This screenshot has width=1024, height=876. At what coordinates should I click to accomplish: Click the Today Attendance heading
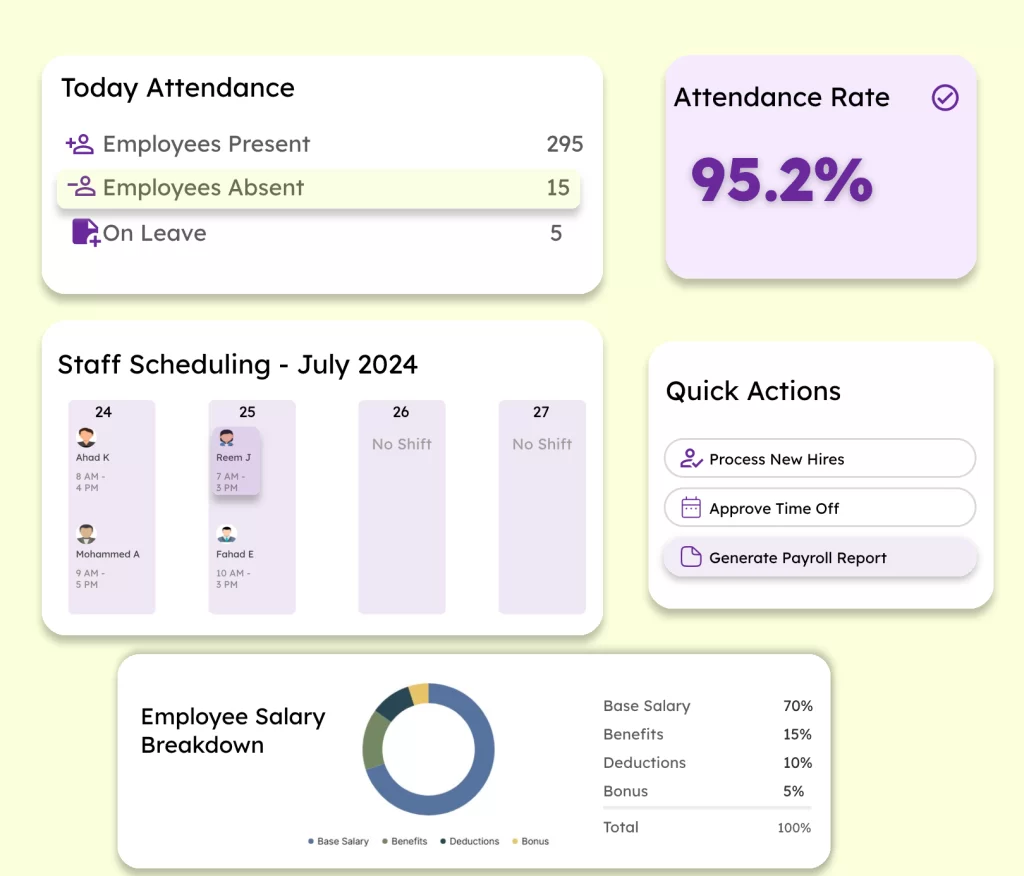[178, 88]
